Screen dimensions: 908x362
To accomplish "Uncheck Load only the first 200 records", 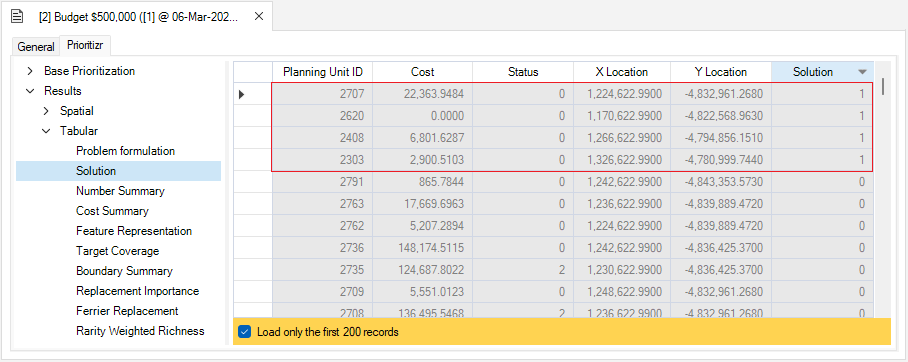I will click(244, 332).
